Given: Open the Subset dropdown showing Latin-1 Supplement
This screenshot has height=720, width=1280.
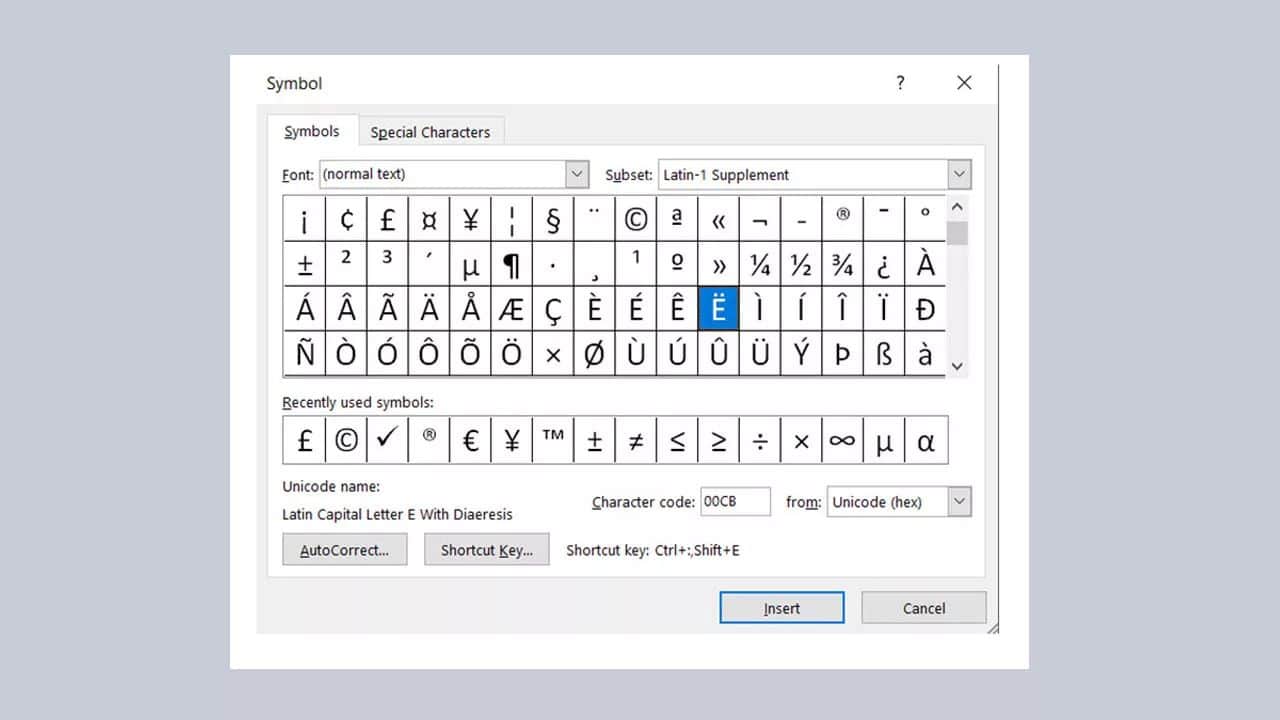Looking at the screenshot, I should pyautogui.click(x=958, y=174).
